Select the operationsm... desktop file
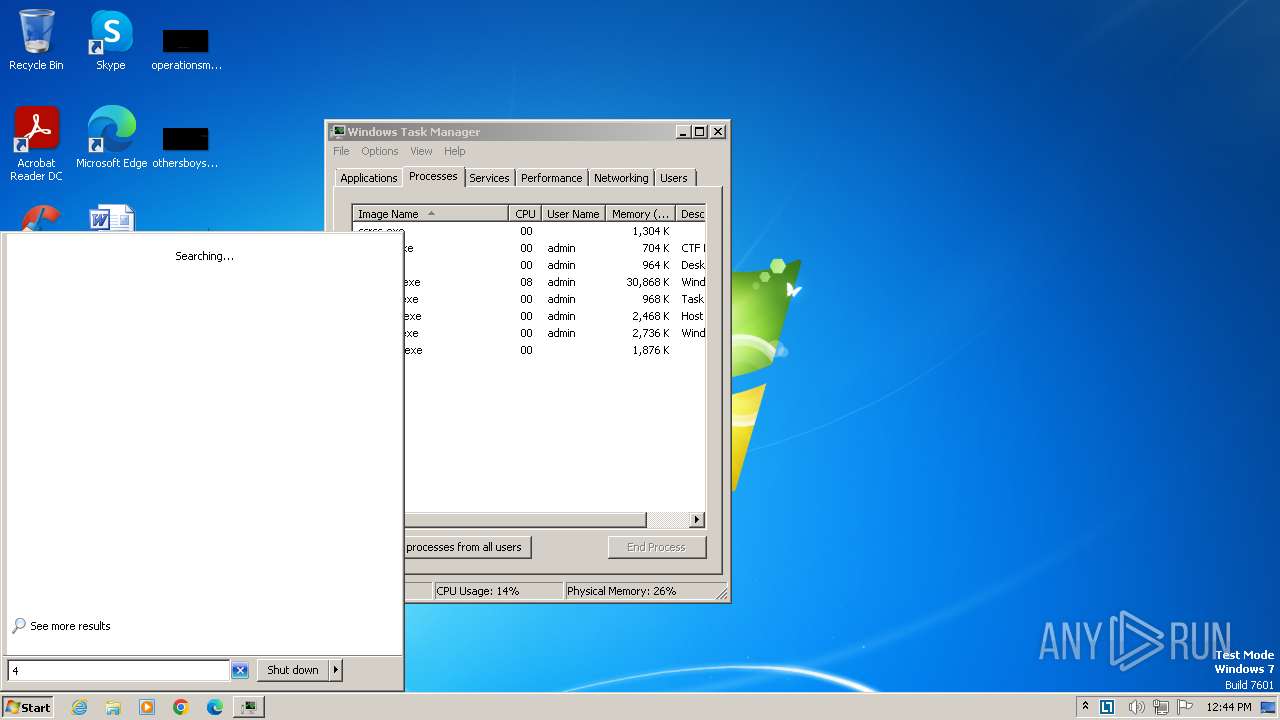 click(x=186, y=50)
